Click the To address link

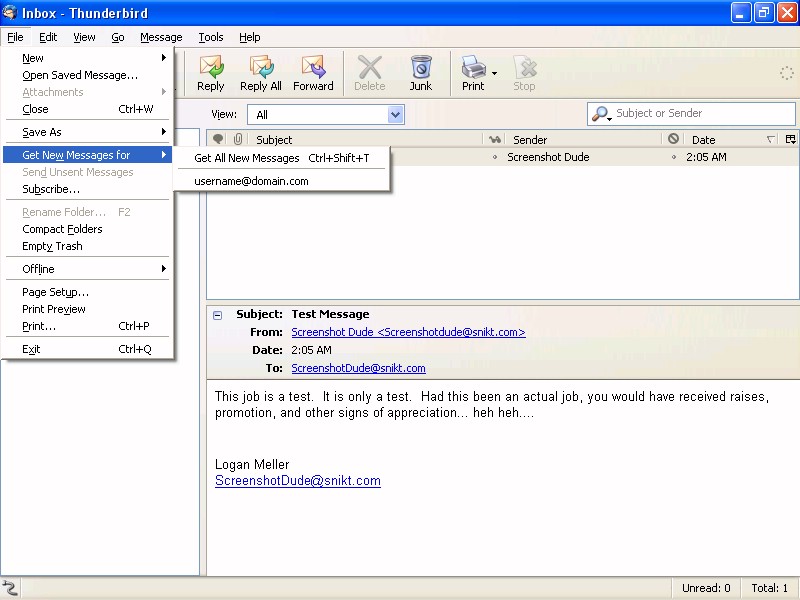(358, 368)
